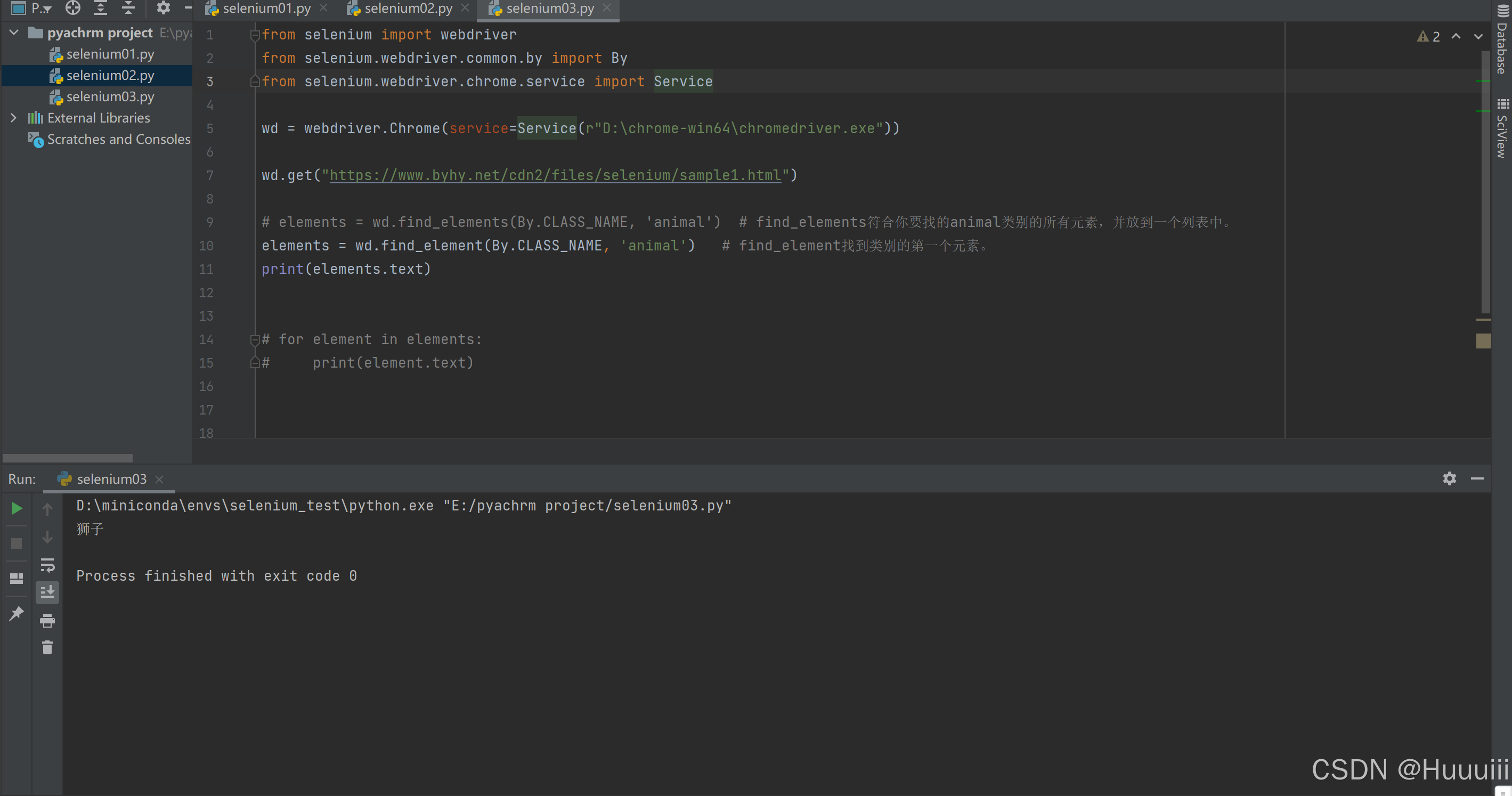Click the print output icon

tap(47, 620)
